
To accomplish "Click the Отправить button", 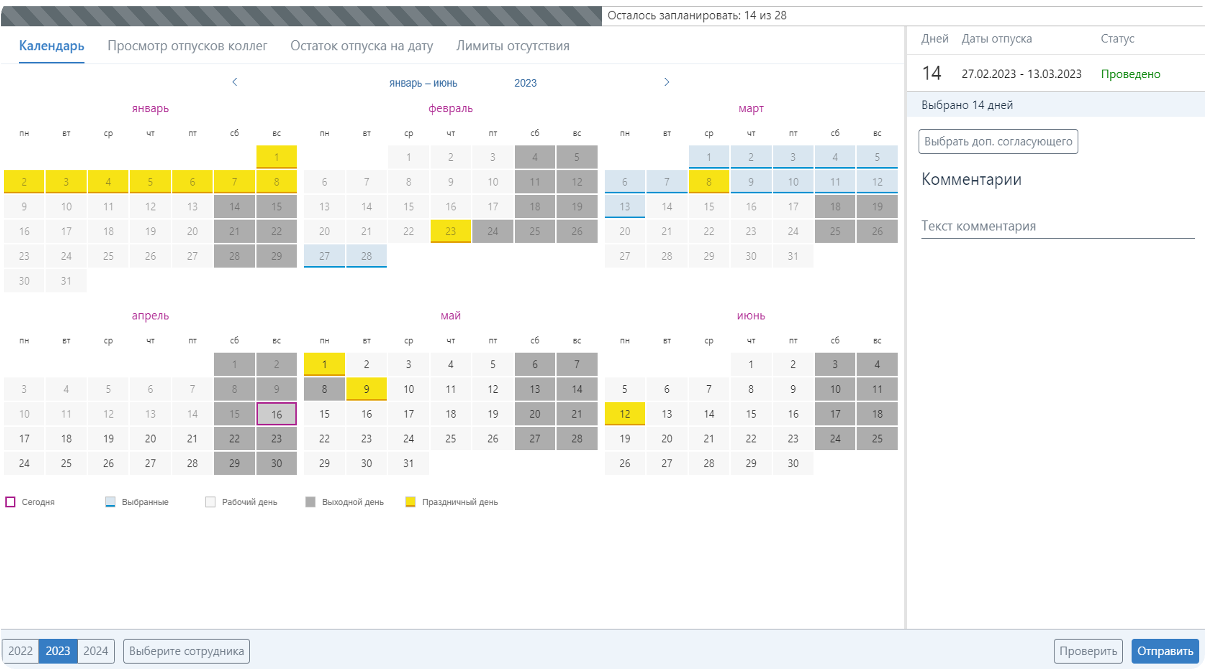I will click(1165, 651).
